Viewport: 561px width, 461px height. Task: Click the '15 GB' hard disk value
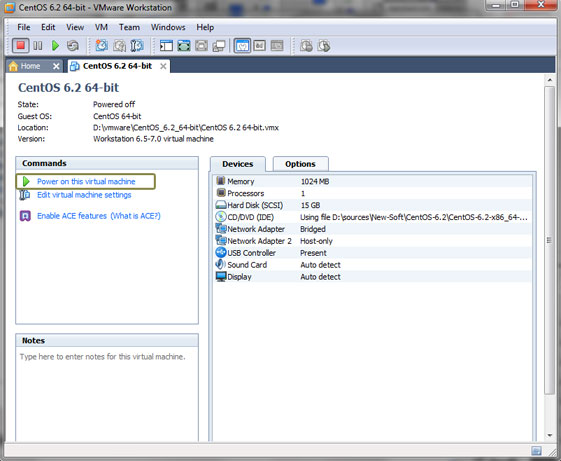pos(310,205)
